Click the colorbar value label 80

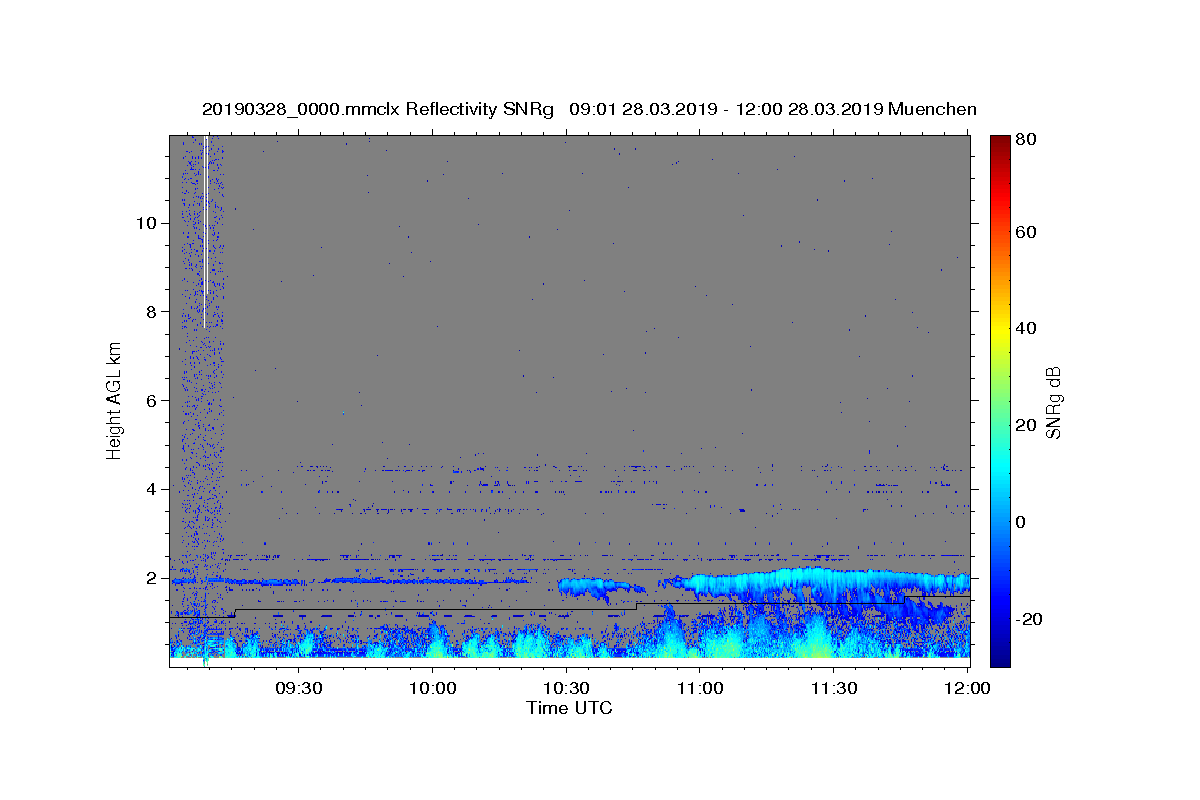[x=1025, y=139]
